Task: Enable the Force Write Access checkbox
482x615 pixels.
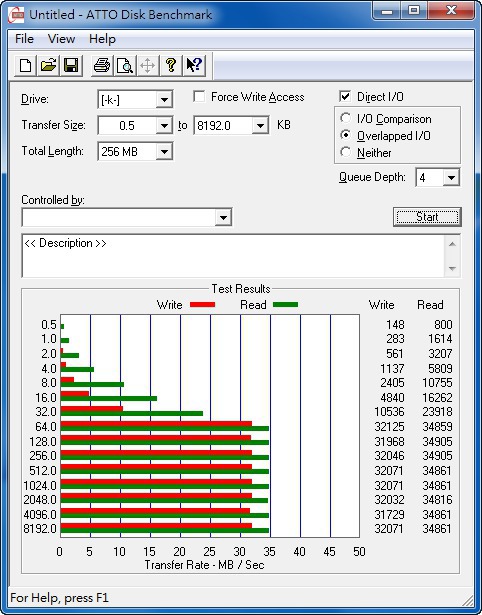Action: [199, 96]
